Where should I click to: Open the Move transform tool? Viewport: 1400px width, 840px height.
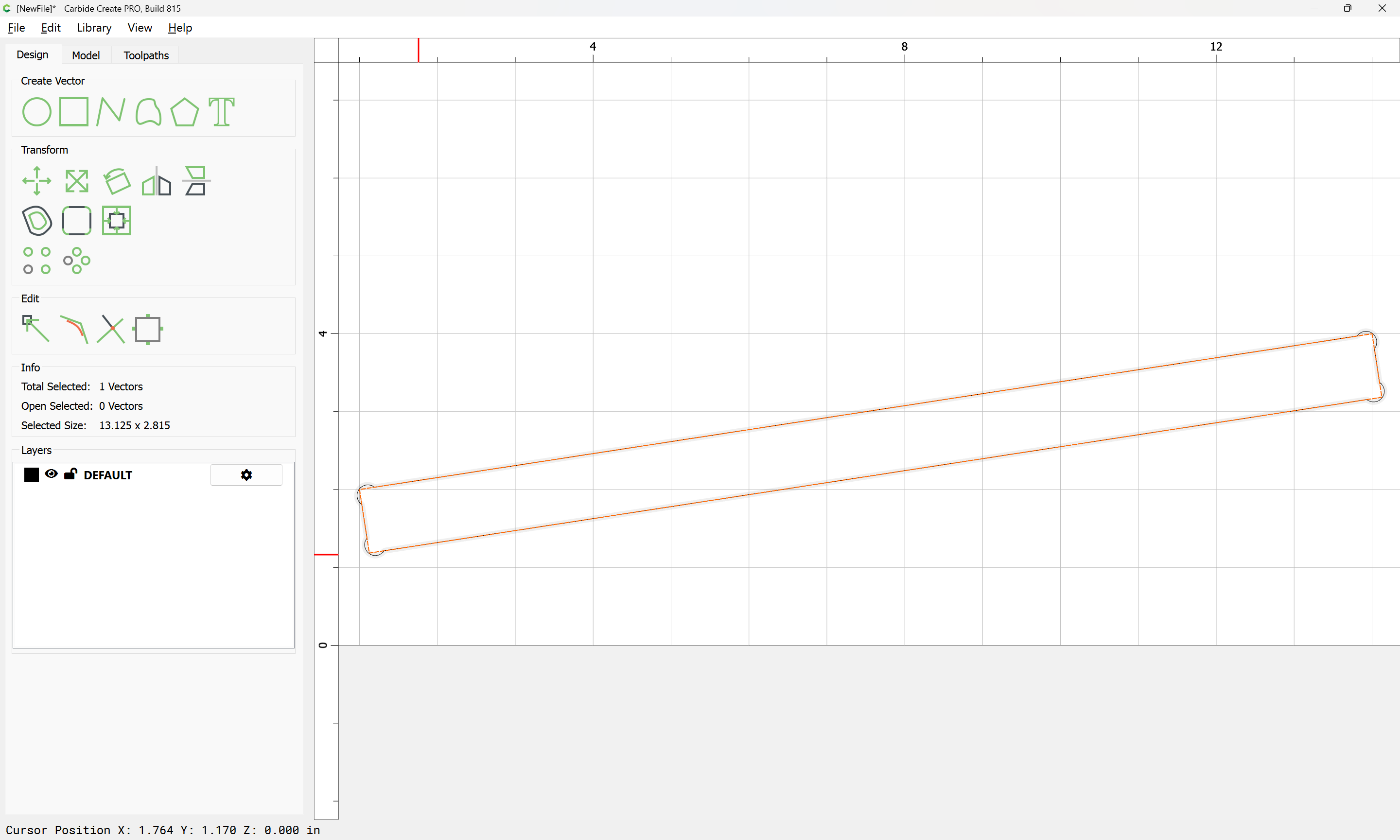click(37, 181)
